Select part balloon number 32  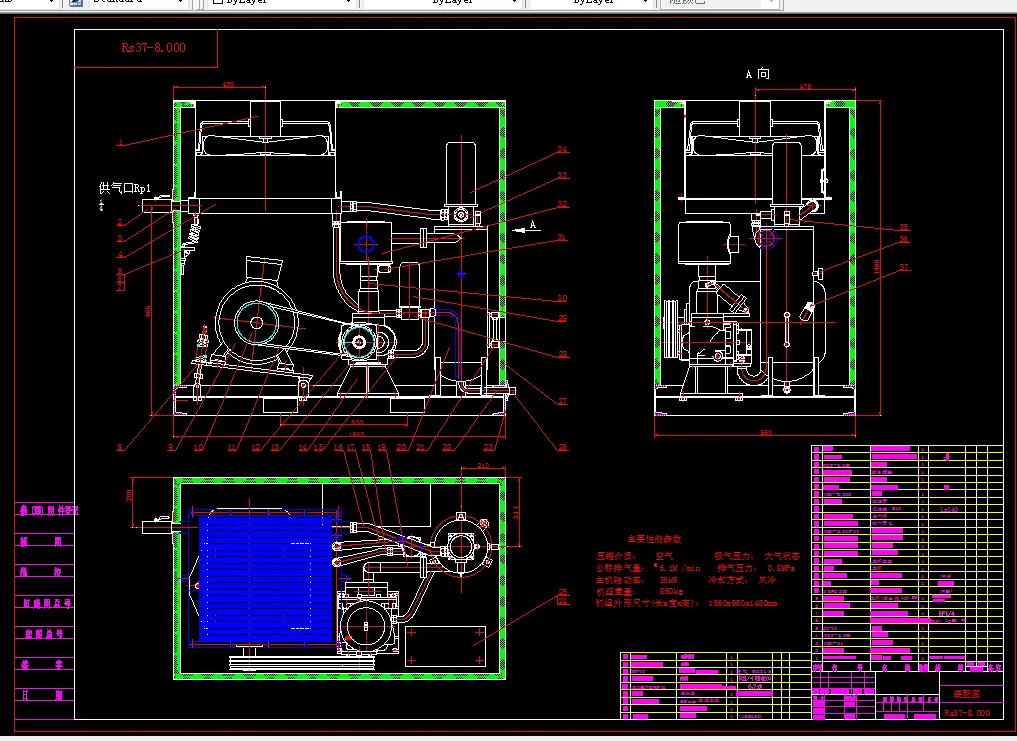click(x=562, y=204)
